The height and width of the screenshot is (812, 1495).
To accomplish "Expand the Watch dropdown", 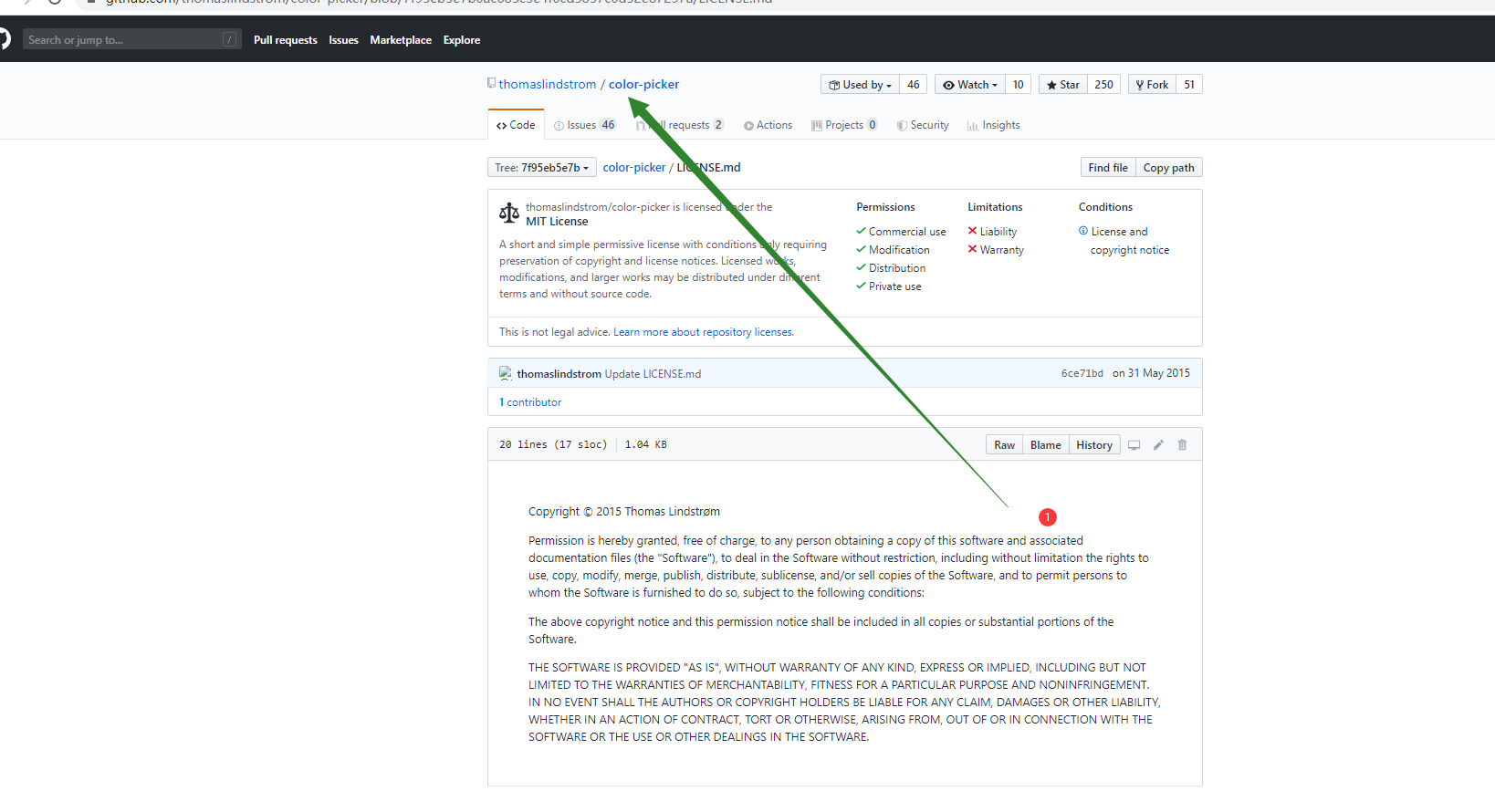I will point(970,85).
